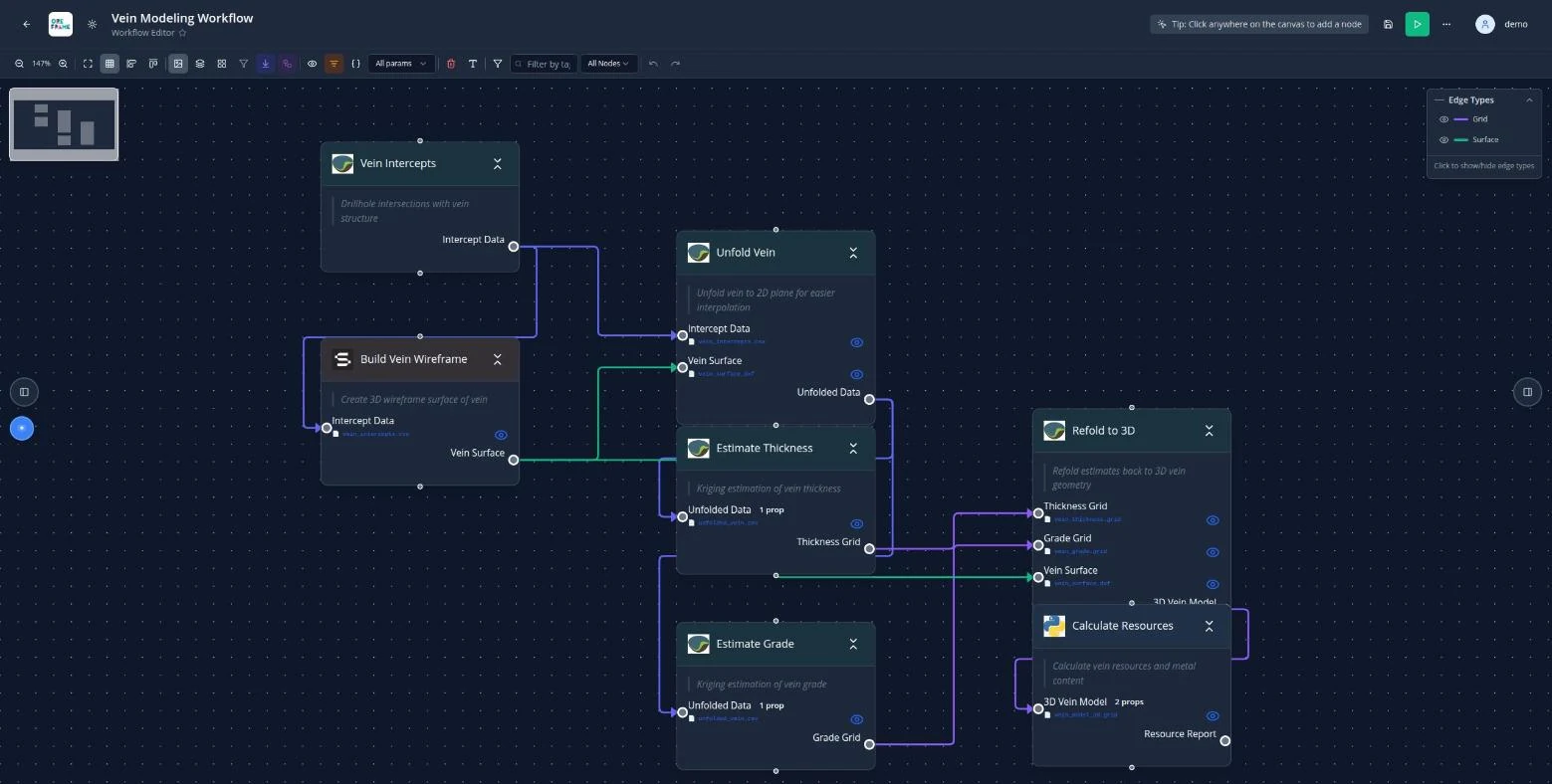1552x784 pixels.
Task: Select the Vein Intercepts node title
Action: 398,163
